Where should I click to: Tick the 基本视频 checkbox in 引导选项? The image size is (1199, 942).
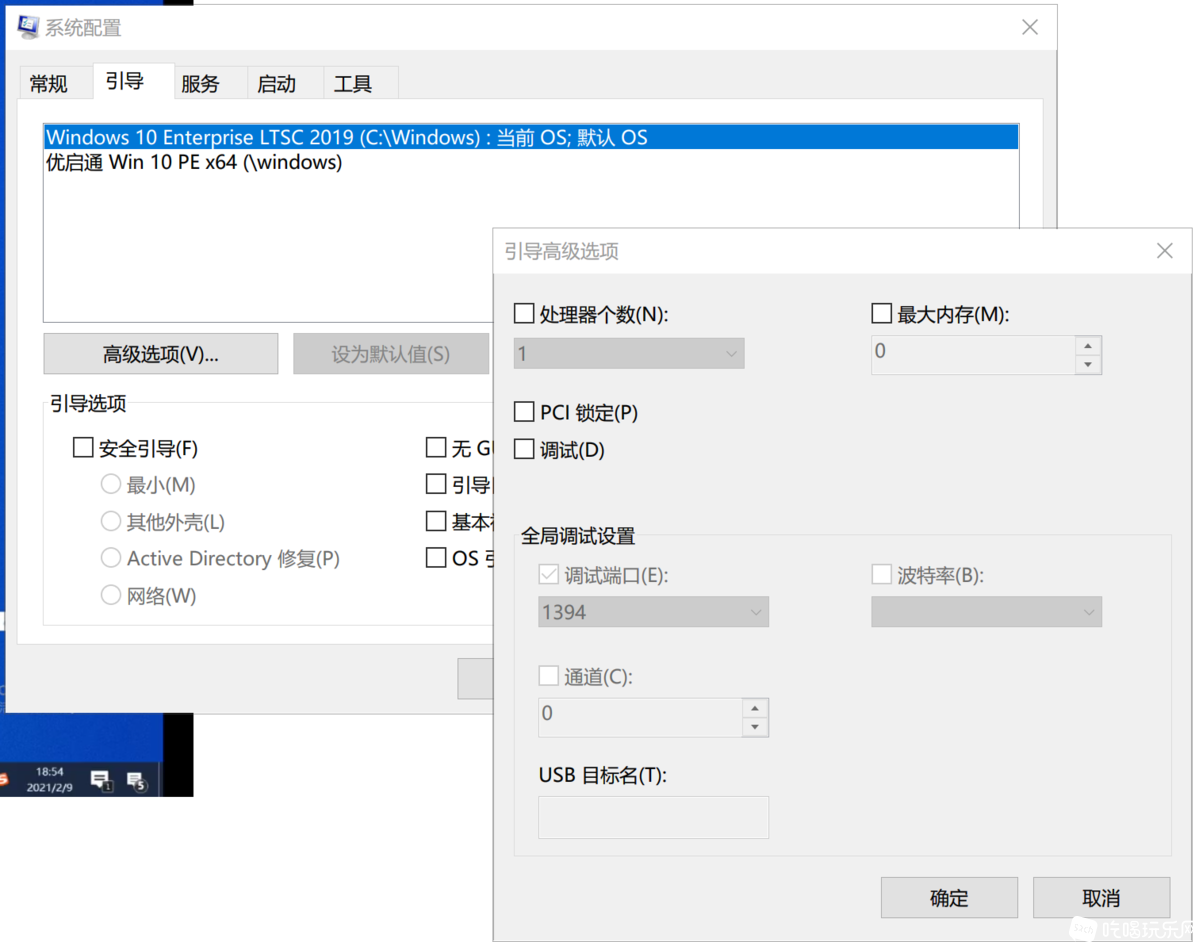[436, 521]
